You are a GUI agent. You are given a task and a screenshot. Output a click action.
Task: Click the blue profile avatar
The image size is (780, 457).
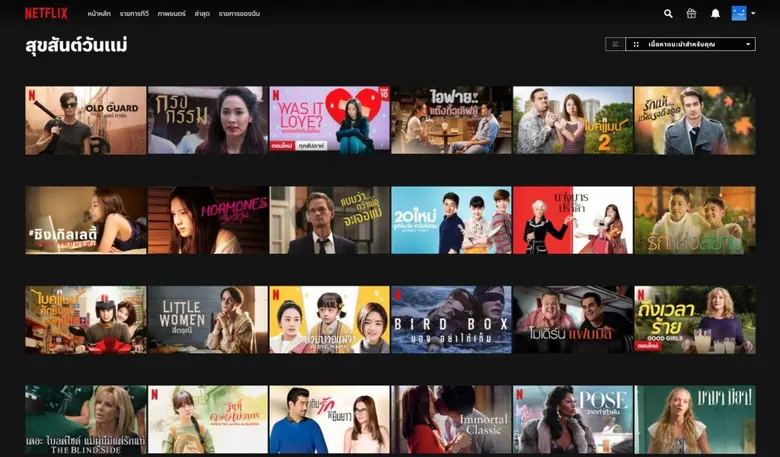pyautogui.click(x=739, y=13)
